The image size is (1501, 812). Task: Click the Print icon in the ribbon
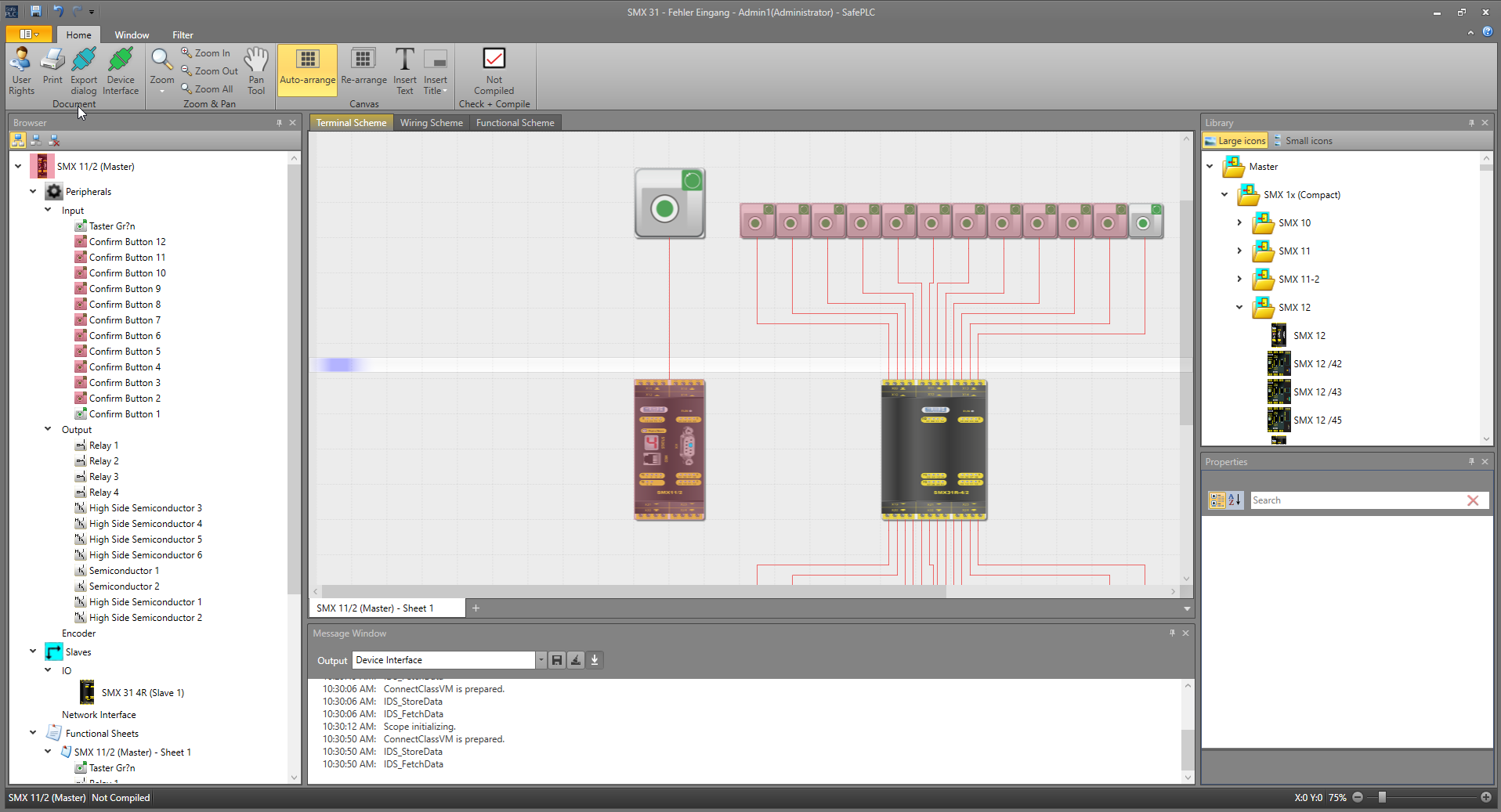pos(52,66)
